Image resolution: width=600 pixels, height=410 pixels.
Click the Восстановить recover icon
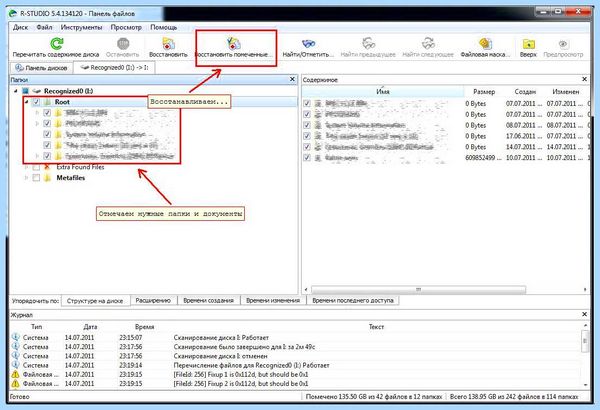click(x=168, y=44)
